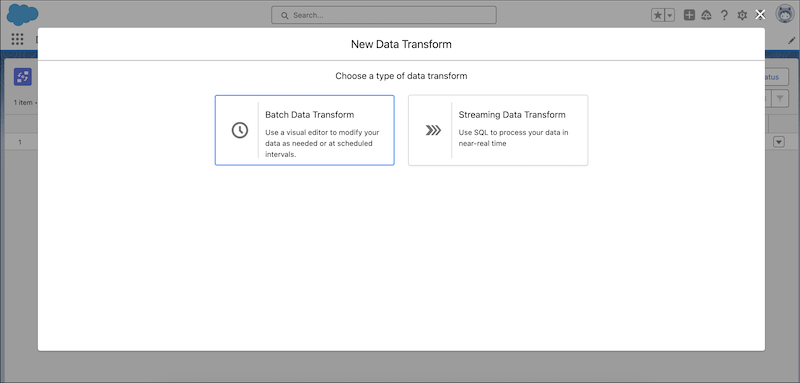Focus the Search field
Image resolution: width=800 pixels, height=383 pixels.
coord(384,15)
